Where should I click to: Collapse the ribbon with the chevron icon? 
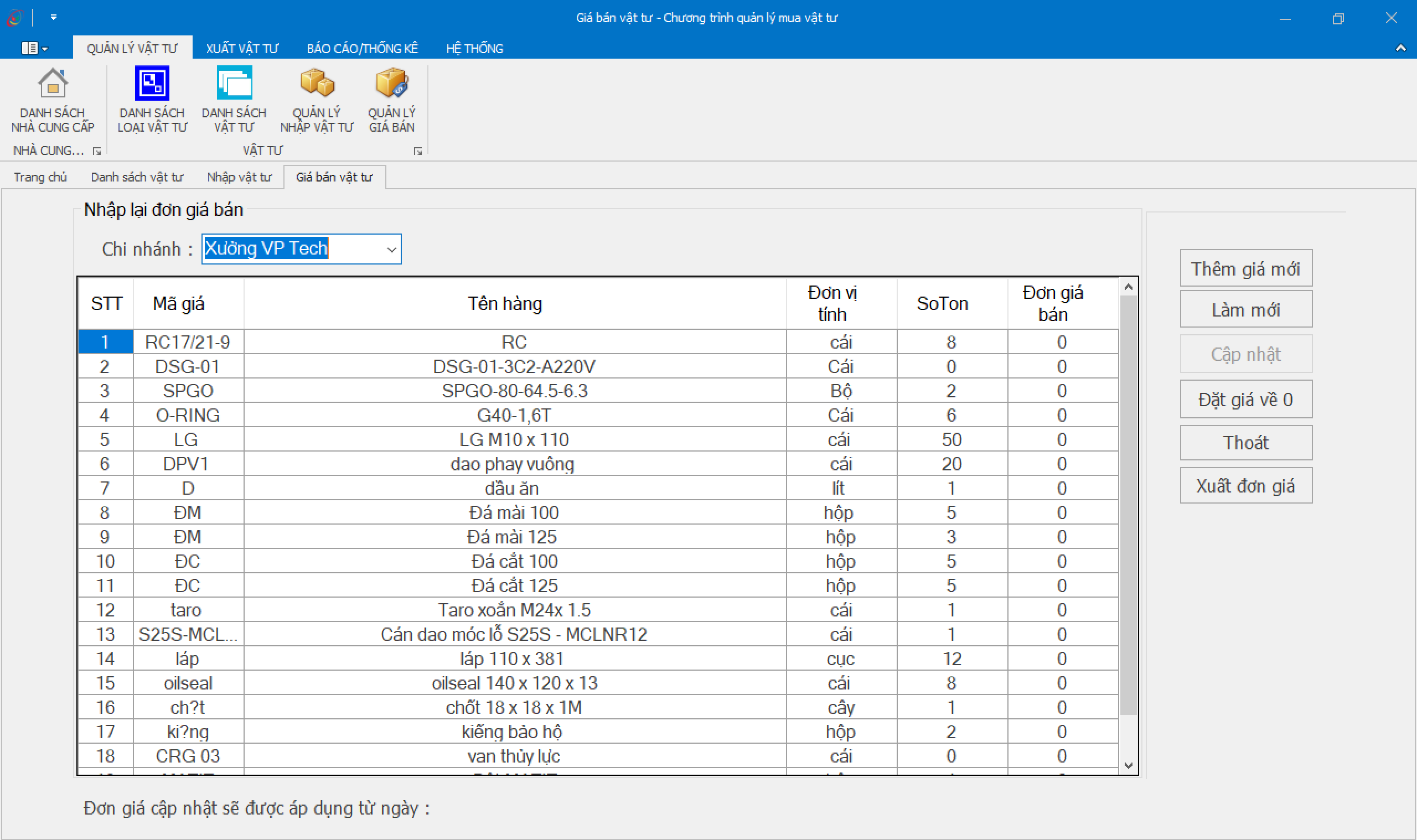pos(1400,49)
